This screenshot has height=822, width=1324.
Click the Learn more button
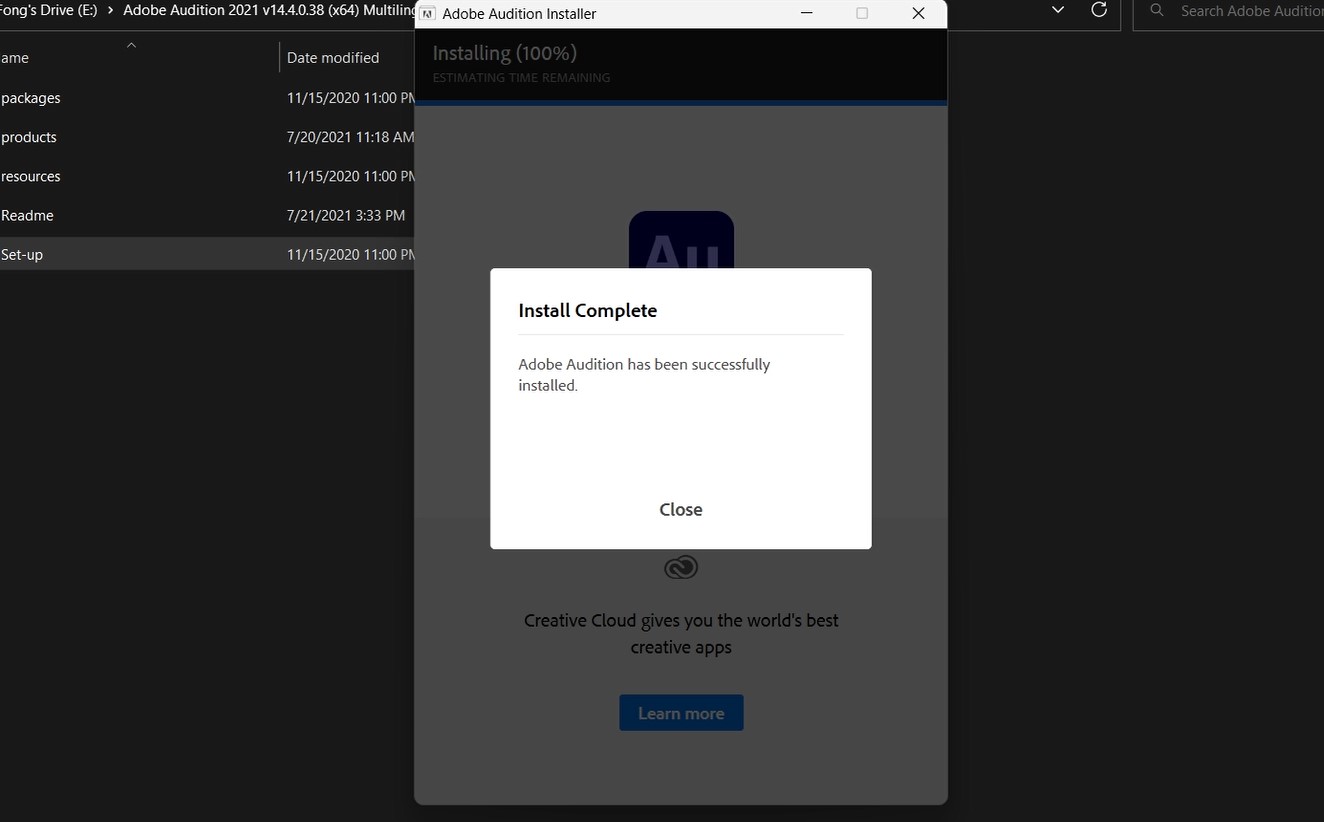click(681, 713)
